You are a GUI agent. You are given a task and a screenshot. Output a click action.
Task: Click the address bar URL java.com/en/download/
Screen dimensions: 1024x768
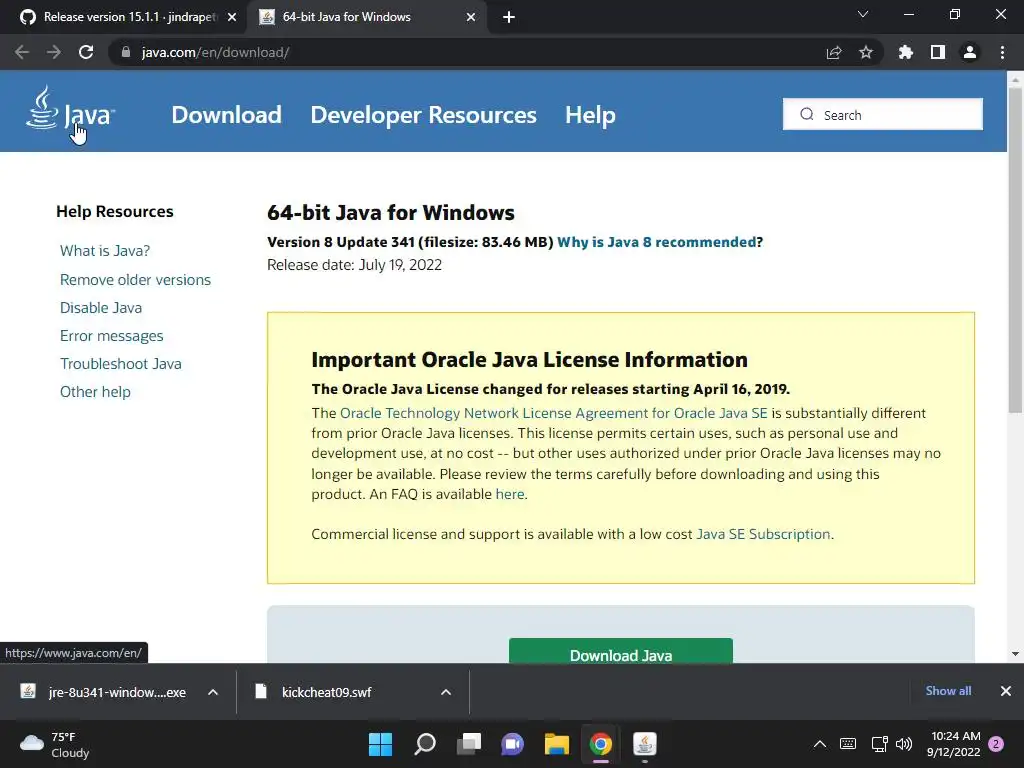[215, 52]
